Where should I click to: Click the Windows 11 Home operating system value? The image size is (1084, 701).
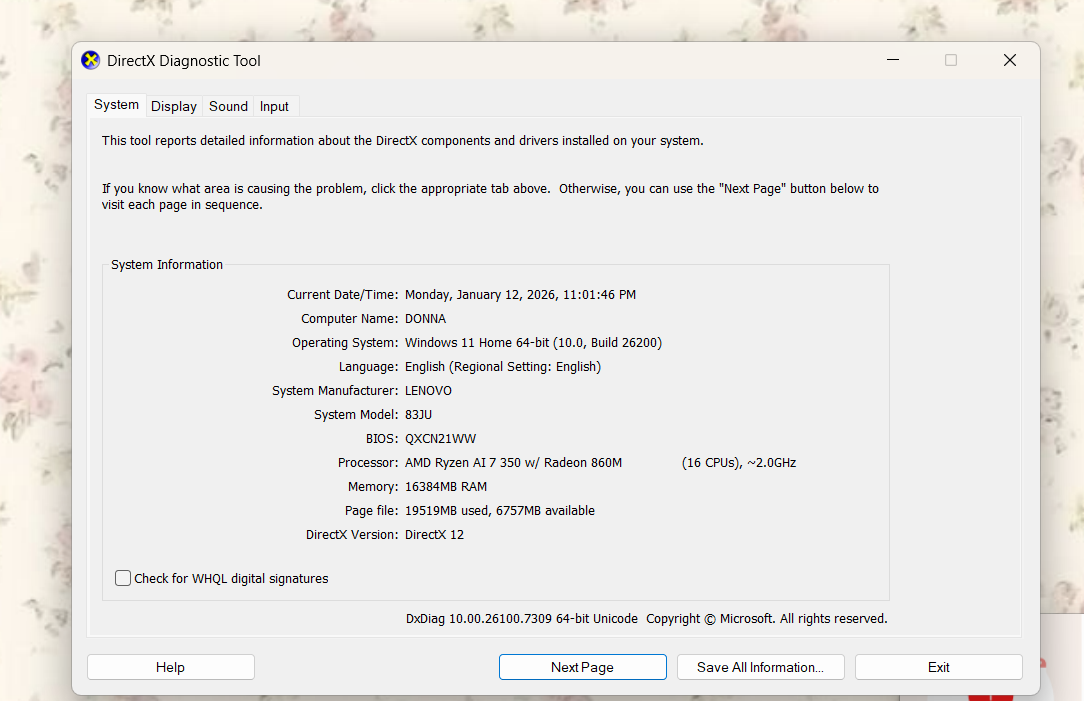point(533,343)
